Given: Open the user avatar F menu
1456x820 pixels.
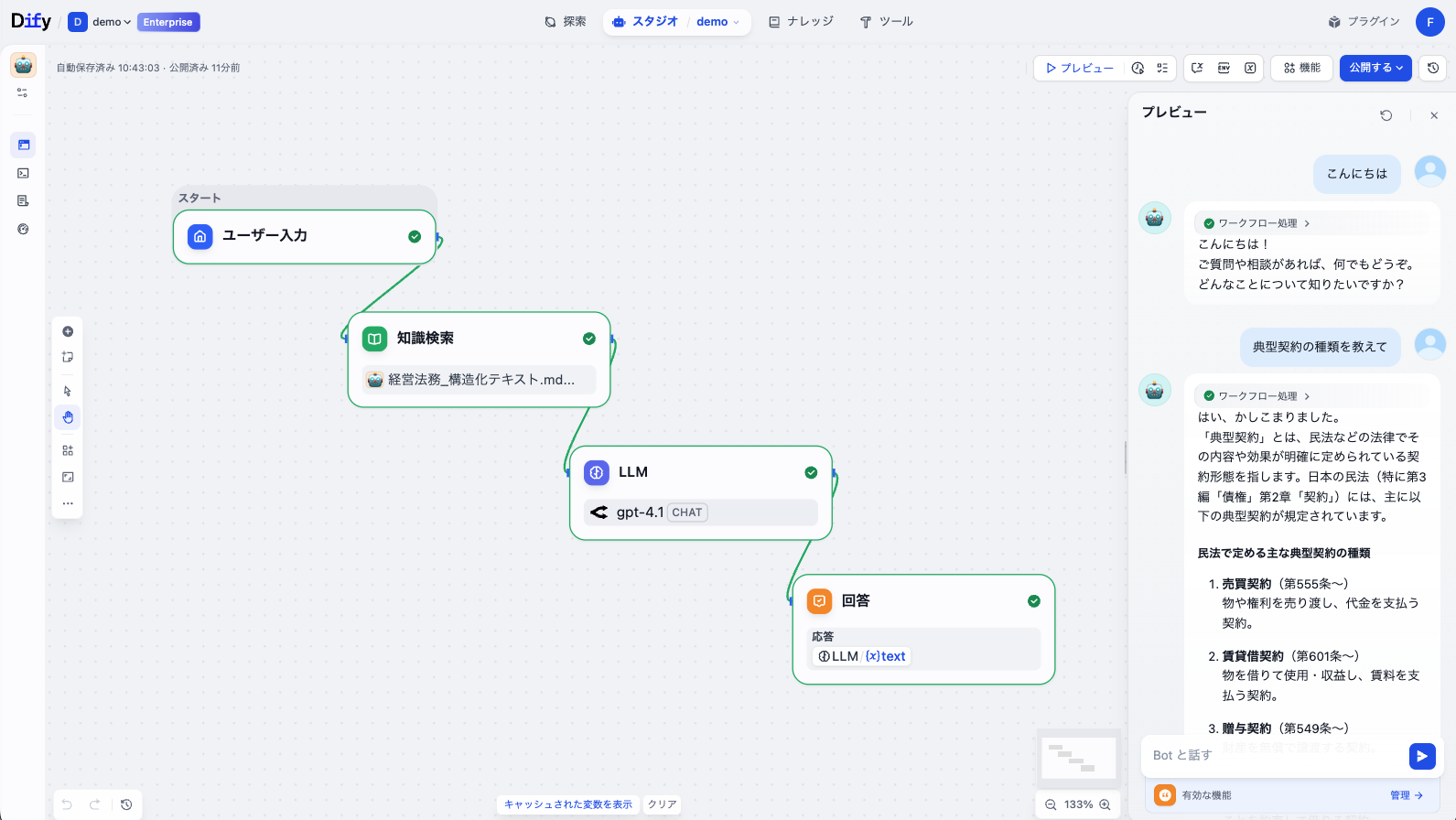Looking at the screenshot, I should (x=1430, y=22).
